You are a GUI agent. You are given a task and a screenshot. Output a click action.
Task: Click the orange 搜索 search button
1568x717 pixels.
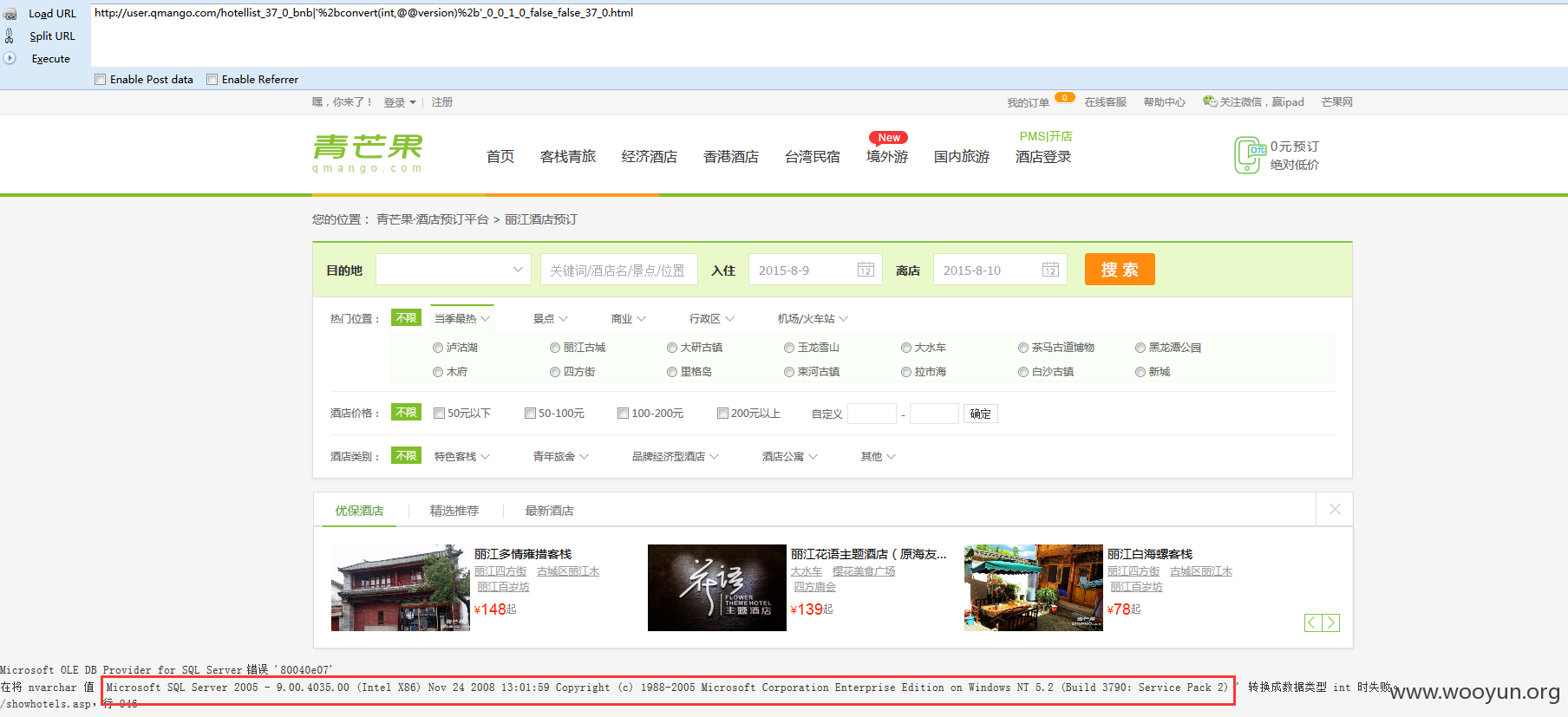coord(1120,270)
